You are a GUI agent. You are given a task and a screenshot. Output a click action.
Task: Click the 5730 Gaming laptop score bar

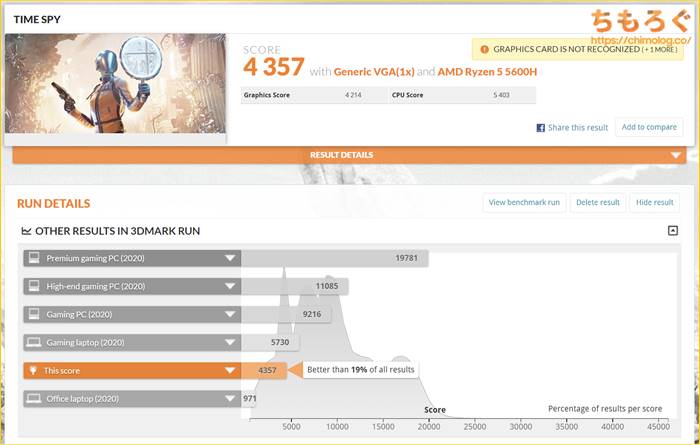coord(270,342)
